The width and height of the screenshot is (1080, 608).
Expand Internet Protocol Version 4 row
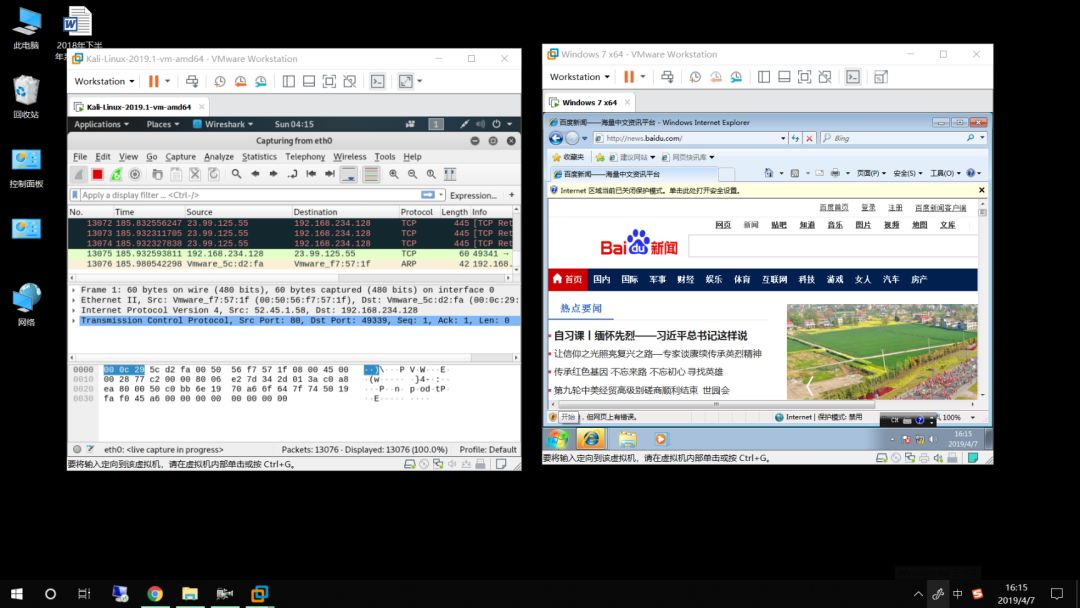coord(74,311)
